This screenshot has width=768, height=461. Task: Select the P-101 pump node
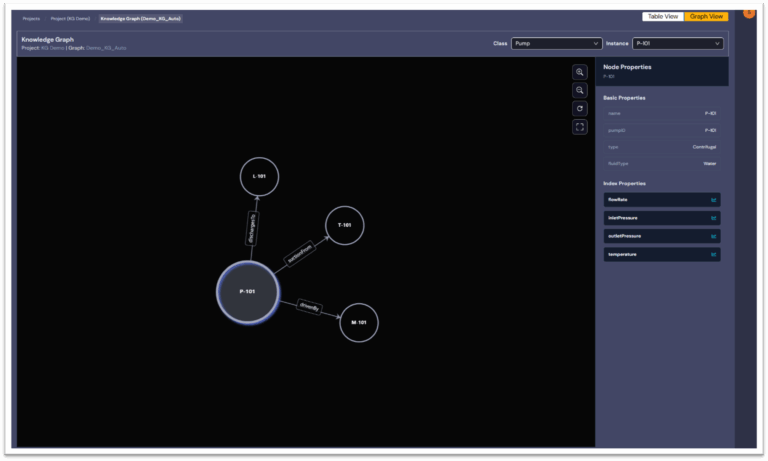tap(248, 292)
